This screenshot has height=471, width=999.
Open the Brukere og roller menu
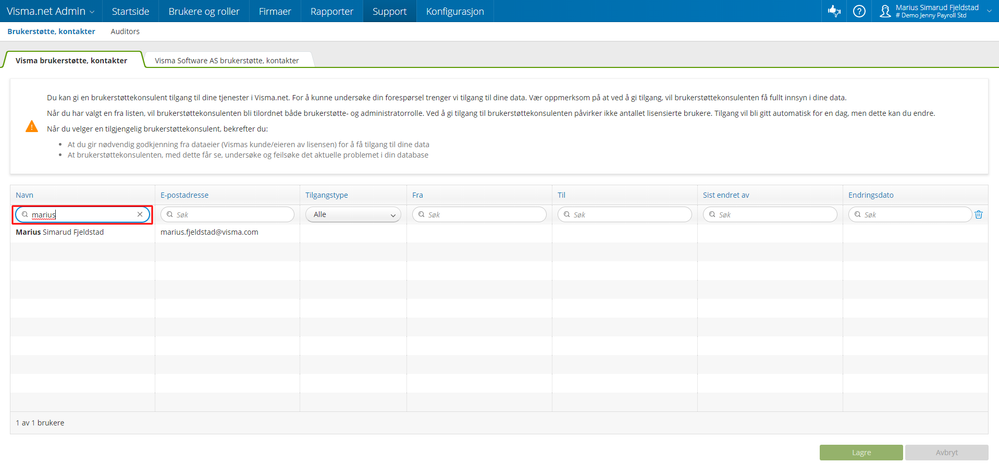[204, 11]
